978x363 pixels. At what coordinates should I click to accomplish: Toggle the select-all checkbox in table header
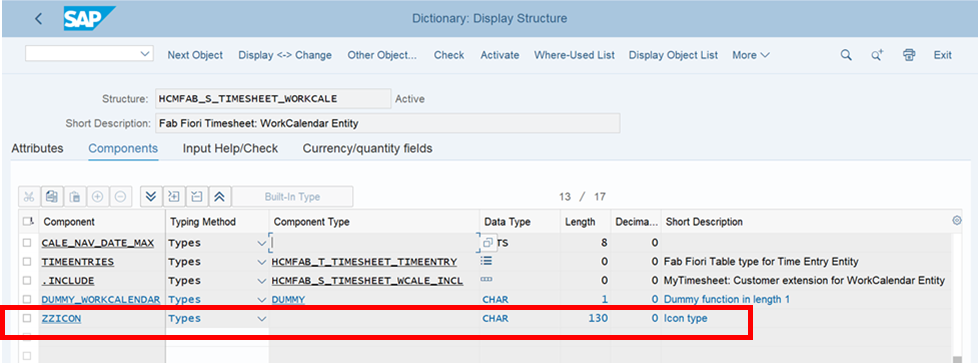point(27,221)
